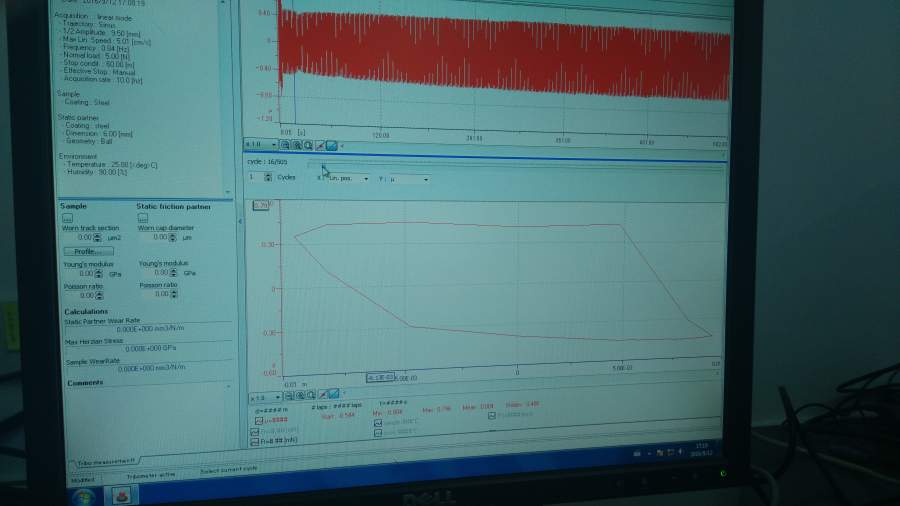Collapse the left panel via splitter arrow

point(240,221)
